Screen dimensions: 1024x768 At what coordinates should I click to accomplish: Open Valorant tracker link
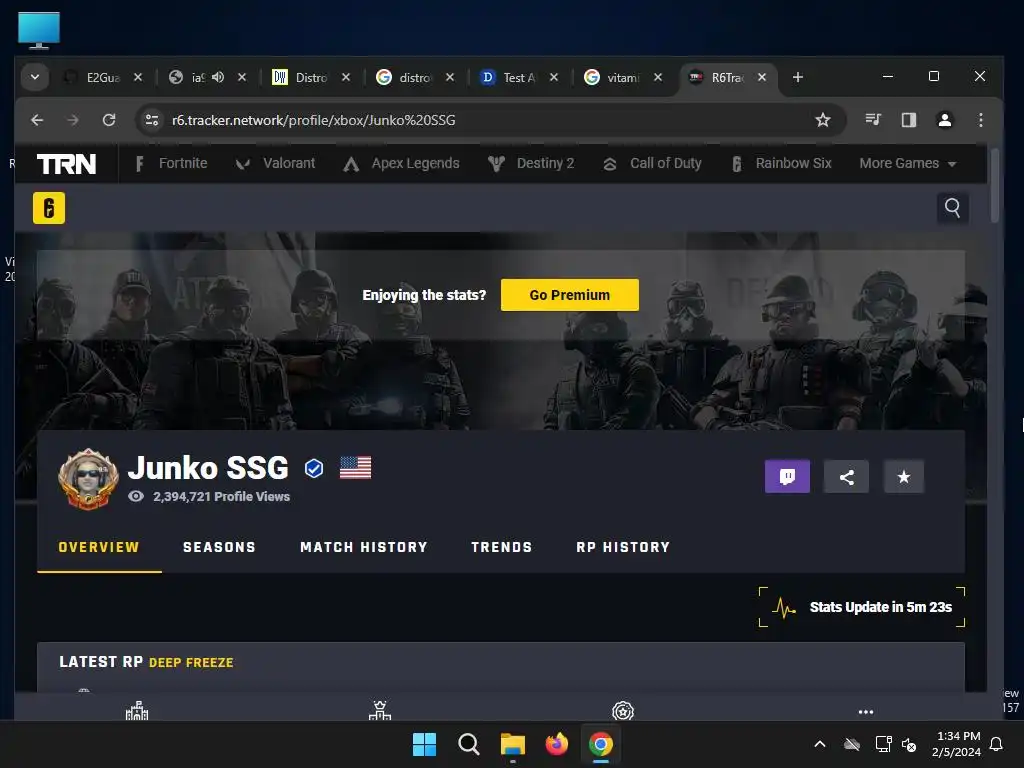click(x=275, y=163)
